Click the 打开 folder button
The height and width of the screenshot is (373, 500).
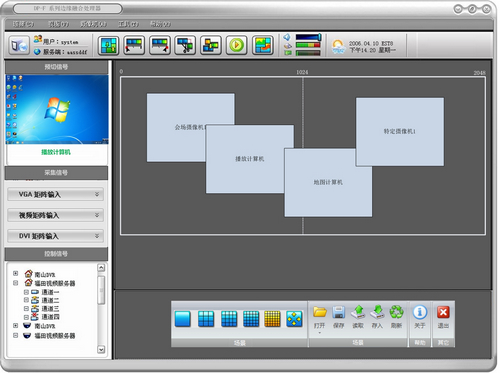[320, 316]
